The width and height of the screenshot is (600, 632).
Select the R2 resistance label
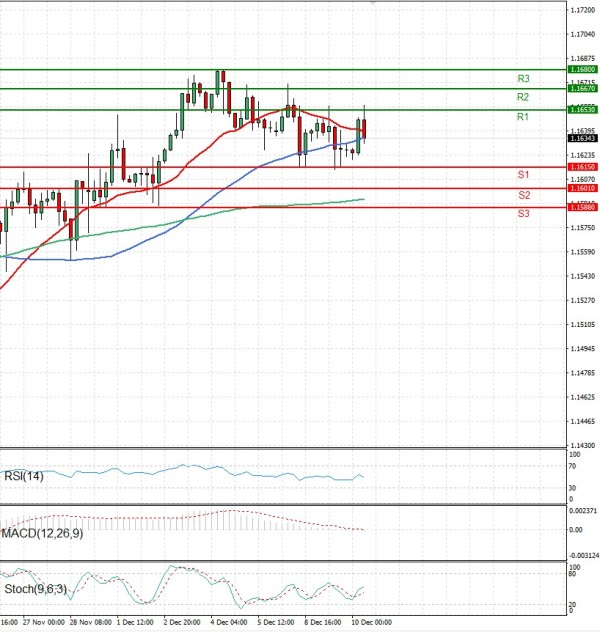(x=523, y=97)
